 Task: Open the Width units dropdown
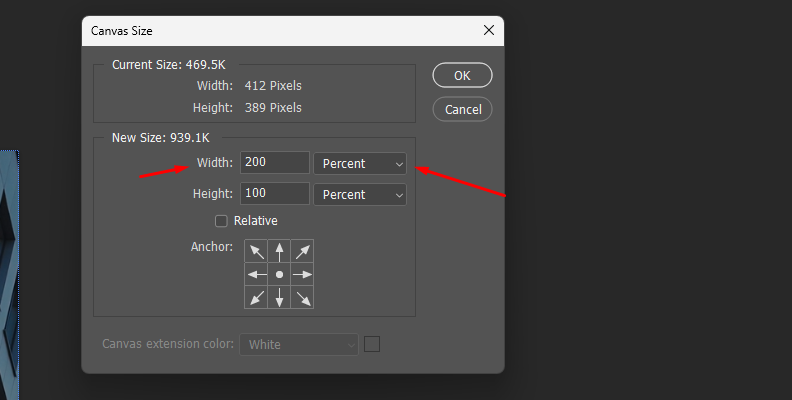pyautogui.click(x=360, y=163)
